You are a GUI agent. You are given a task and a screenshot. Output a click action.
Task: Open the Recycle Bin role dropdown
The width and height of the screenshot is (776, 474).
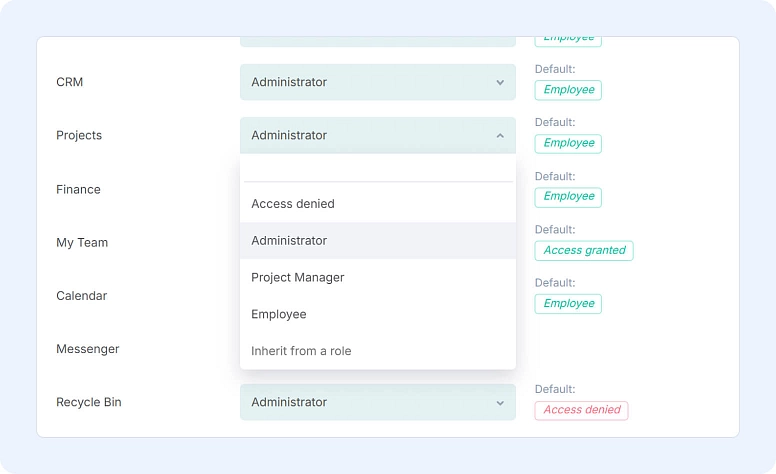point(377,402)
